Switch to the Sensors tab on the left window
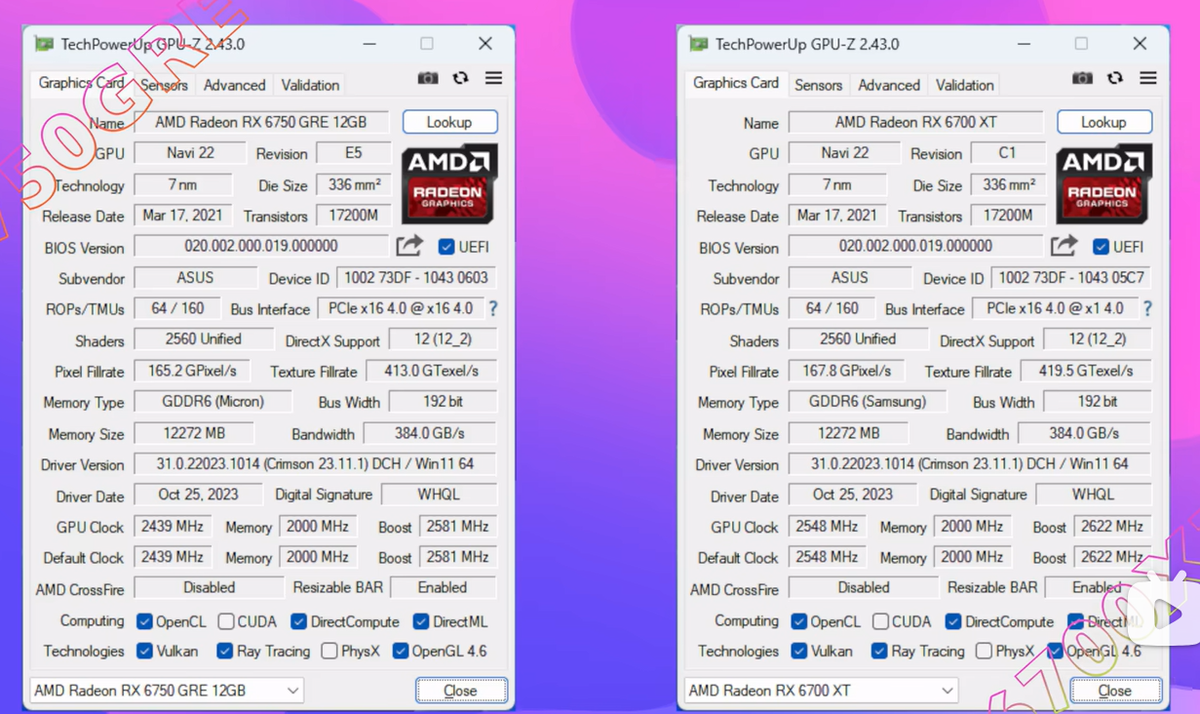The height and width of the screenshot is (714, 1200). pos(163,85)
